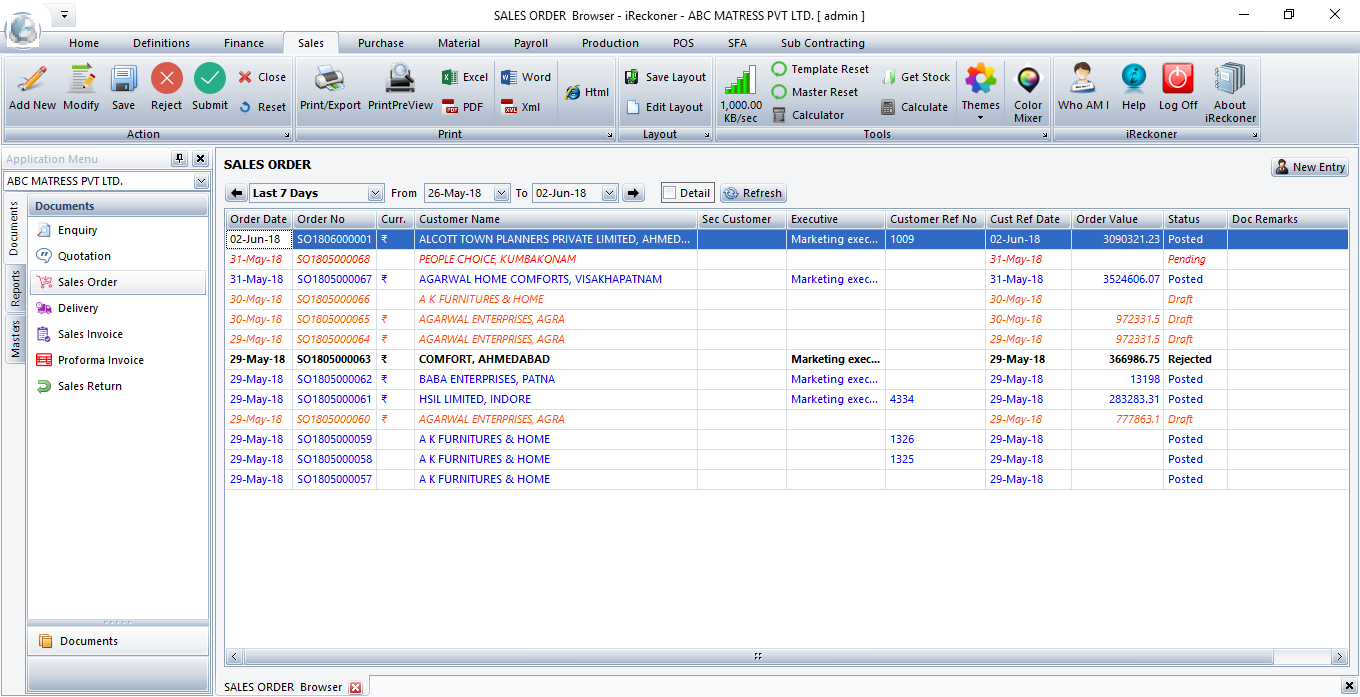Click the Log Off power icon

click(x=1178, y=80)
